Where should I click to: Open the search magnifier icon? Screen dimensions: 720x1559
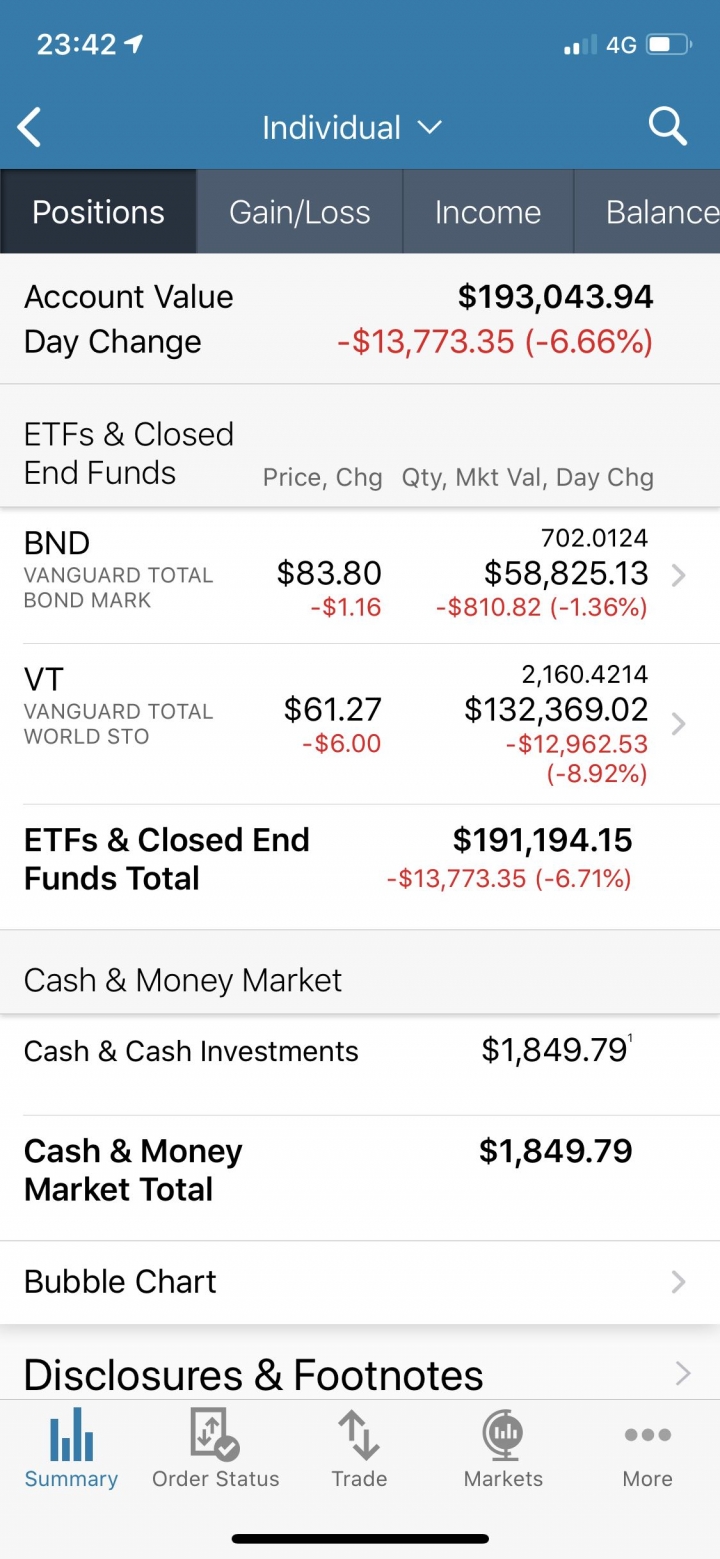[667, 127]
